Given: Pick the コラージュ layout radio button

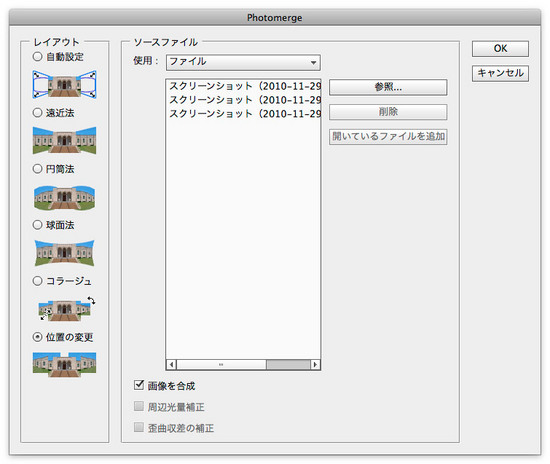Looking at the screenshot, I should pos(38,281).
